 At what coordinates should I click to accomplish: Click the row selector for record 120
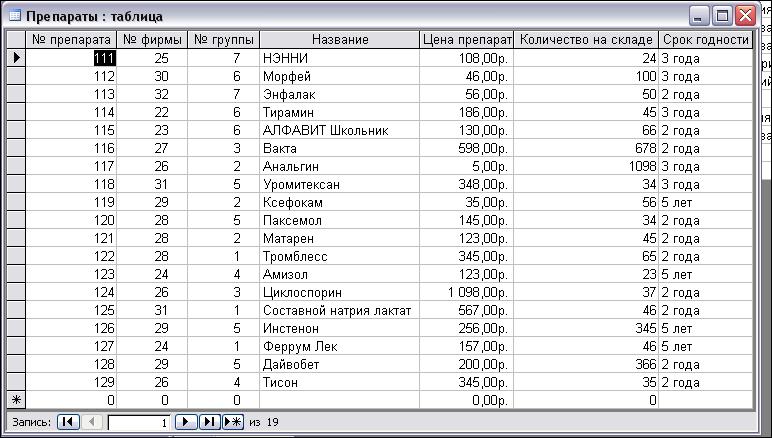16,220
